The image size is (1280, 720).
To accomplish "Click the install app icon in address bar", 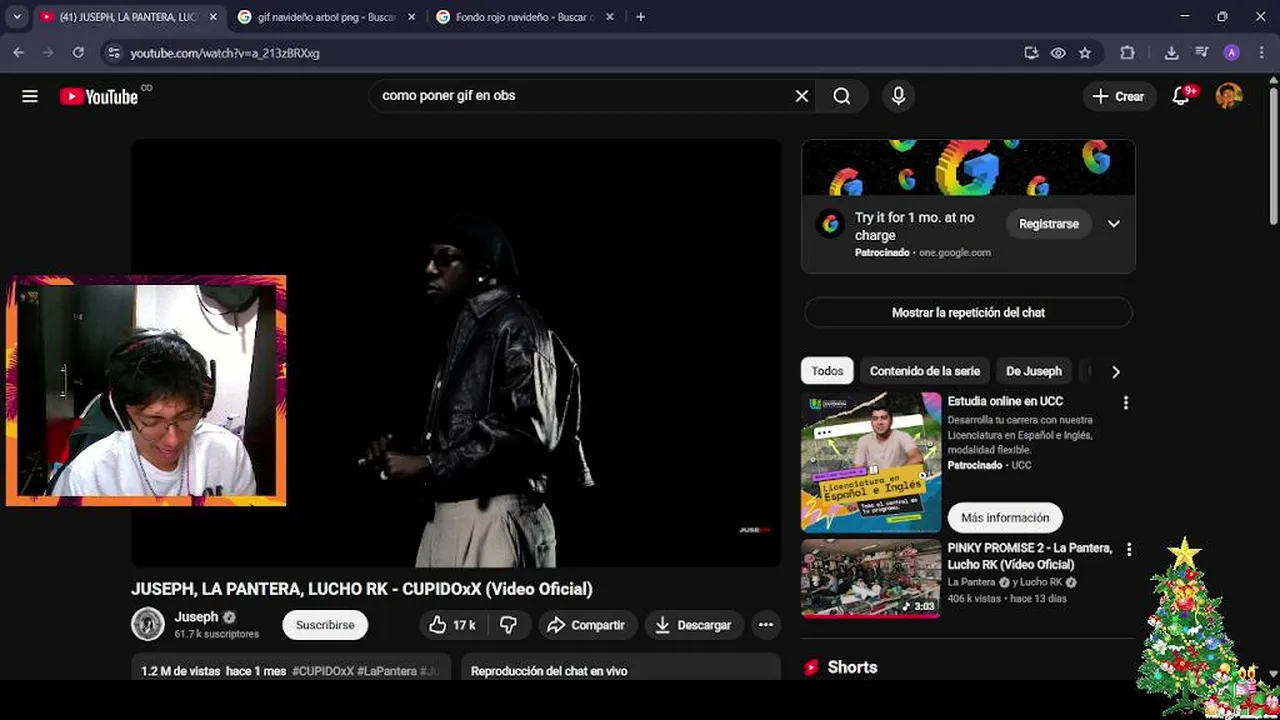I will coord(1031,53).
